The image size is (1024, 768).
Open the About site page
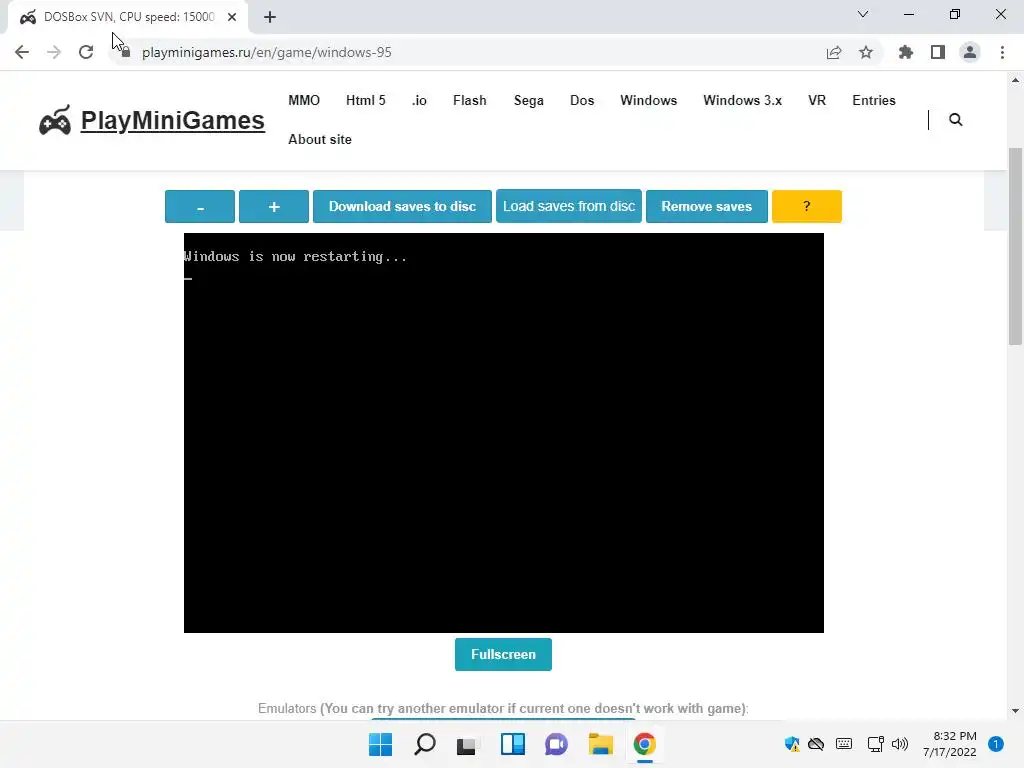(320, 140)
